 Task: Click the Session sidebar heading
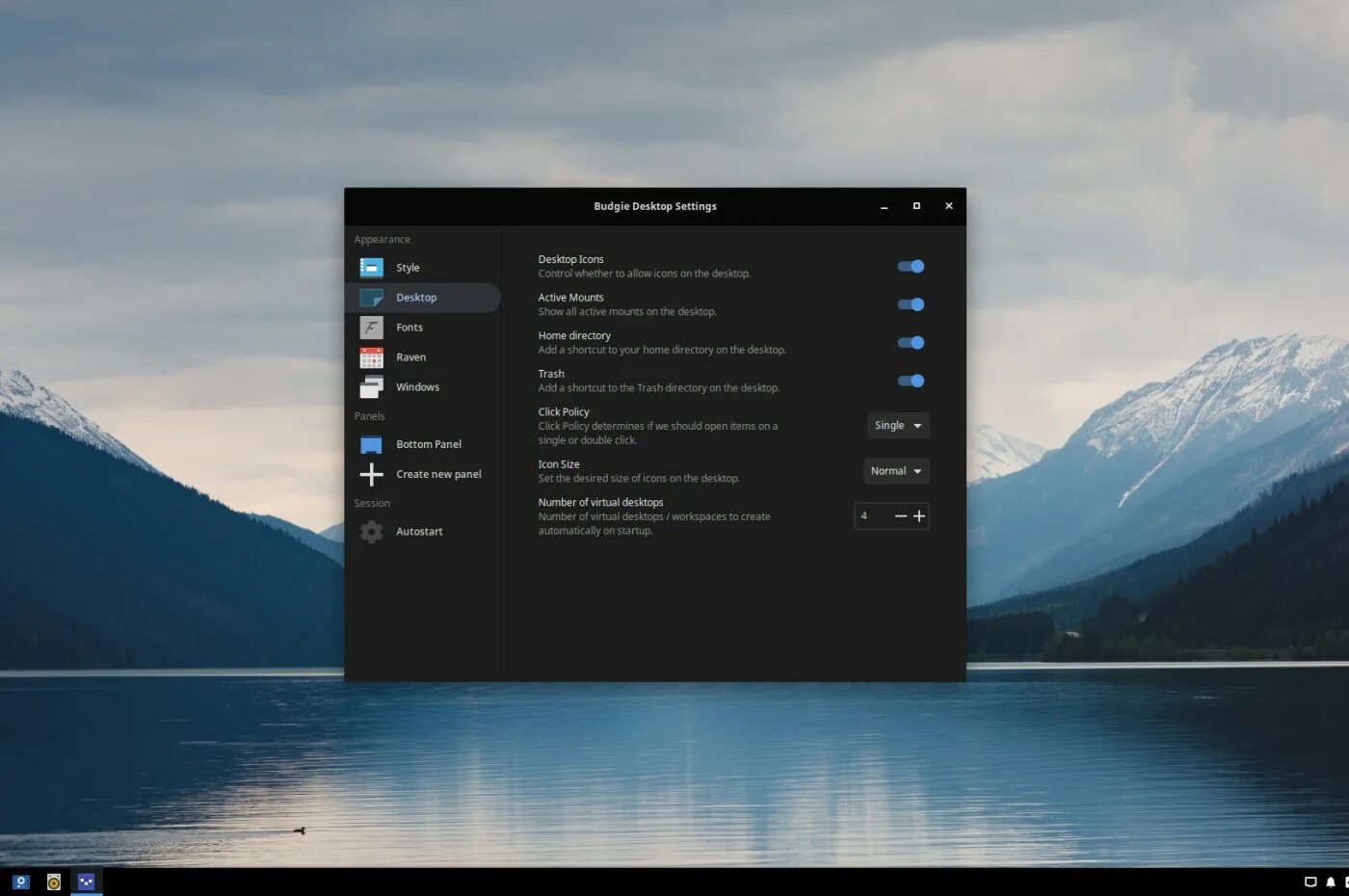click(372, 504)
